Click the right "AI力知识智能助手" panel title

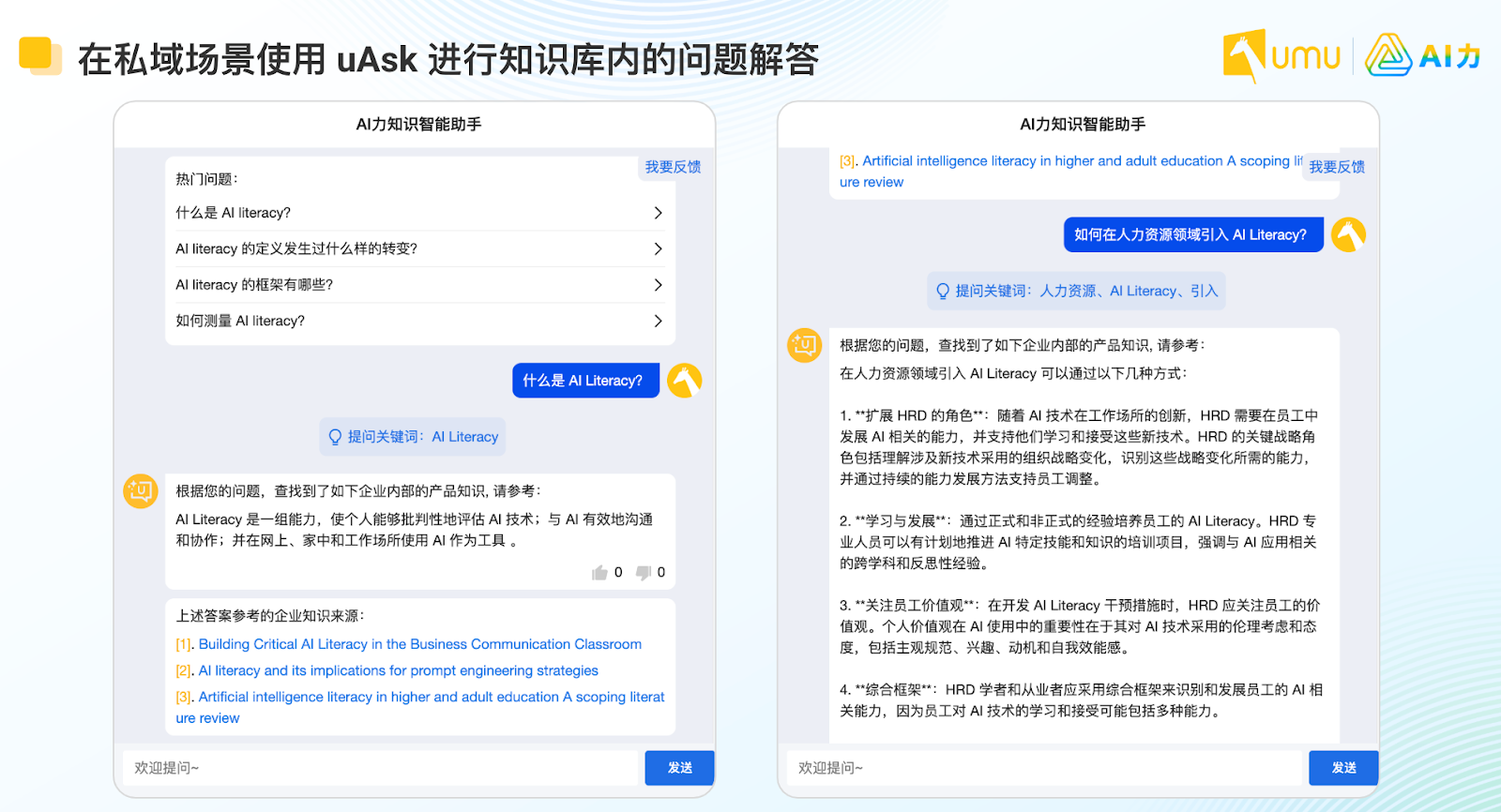coord(1083,124)
